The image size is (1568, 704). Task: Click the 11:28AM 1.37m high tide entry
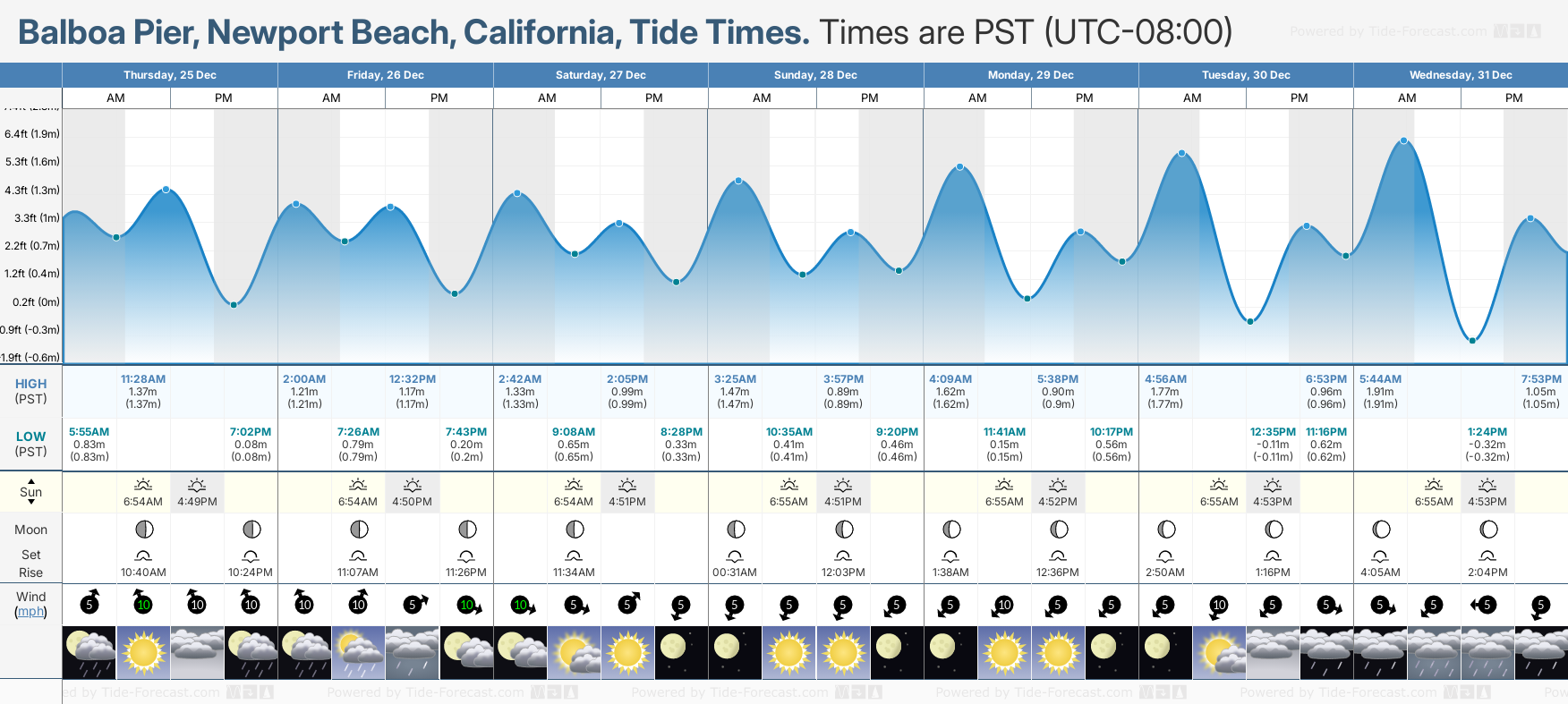143,392
